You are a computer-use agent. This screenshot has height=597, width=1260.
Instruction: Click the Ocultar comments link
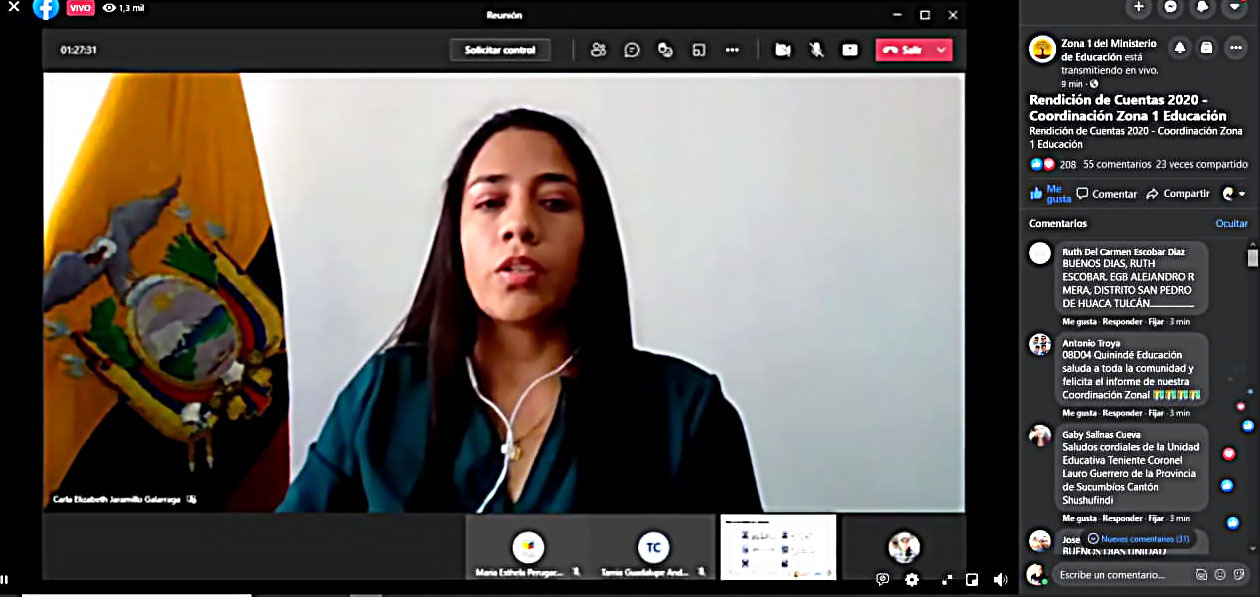pyautogui.click(x=1231, y=223)
